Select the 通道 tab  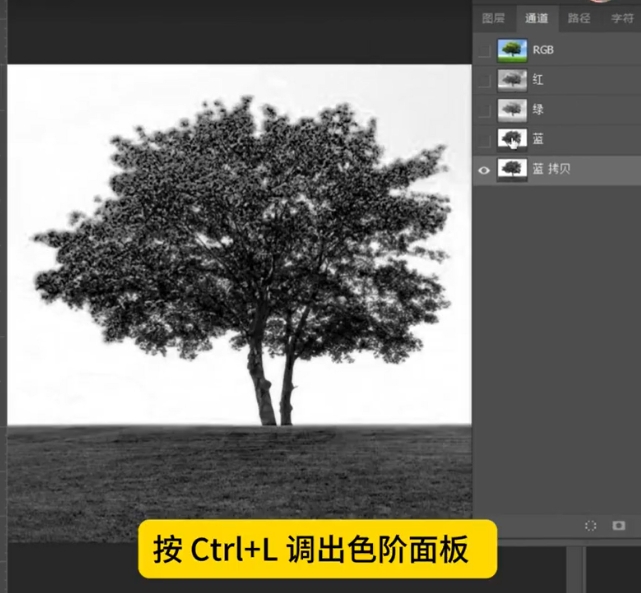point(536,18)
